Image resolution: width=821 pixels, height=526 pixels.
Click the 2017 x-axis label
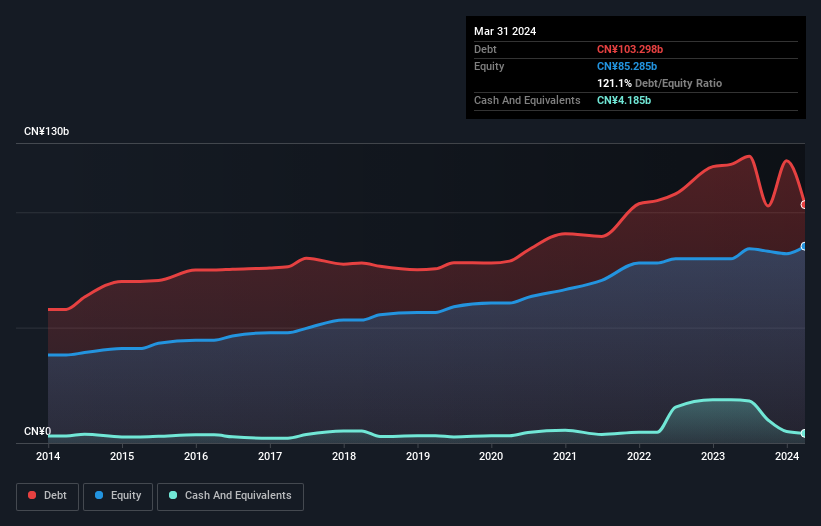click(270, 456)
